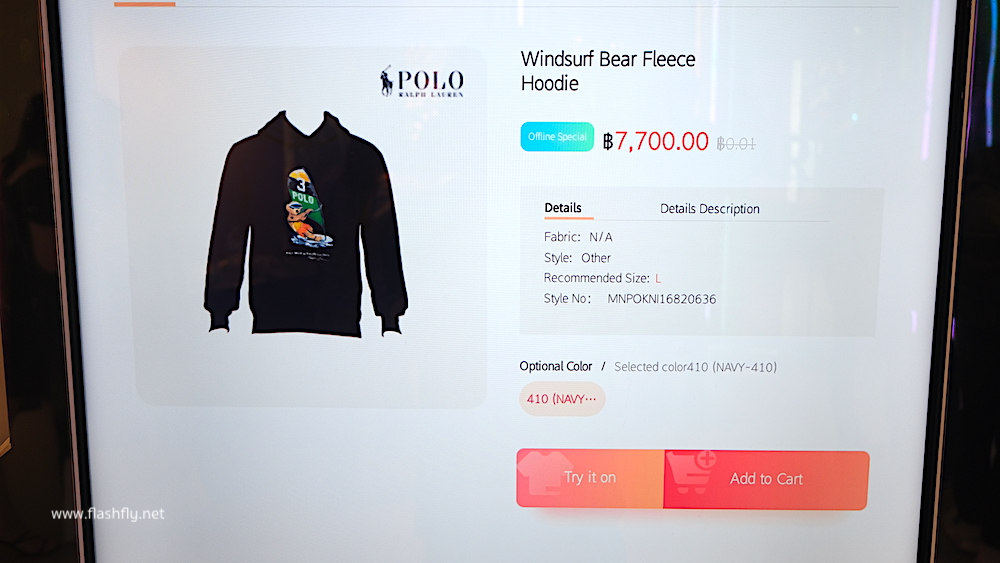Click the recommended size L value
This screenshot has height=563, width=1000.
[658, 278]
